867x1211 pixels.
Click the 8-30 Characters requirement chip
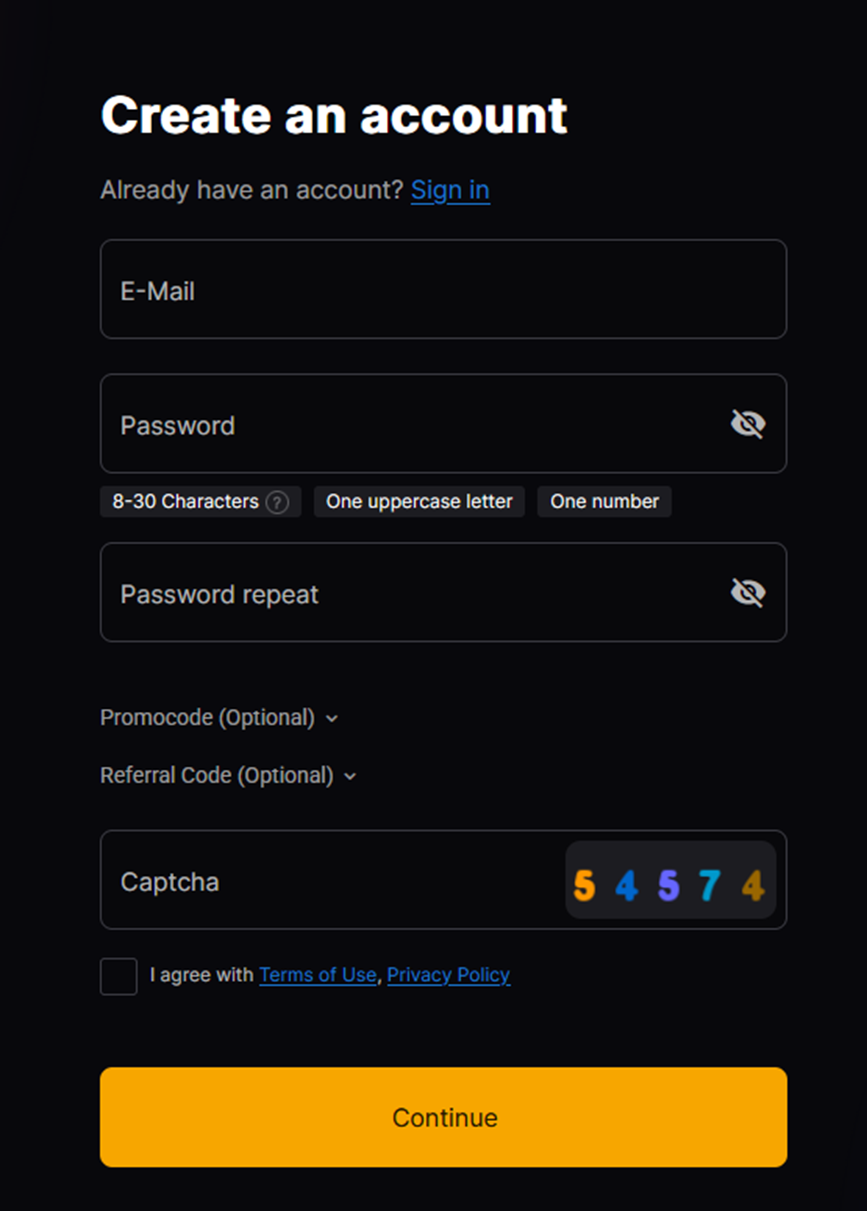pyautogui.click(x=185, y=502)
